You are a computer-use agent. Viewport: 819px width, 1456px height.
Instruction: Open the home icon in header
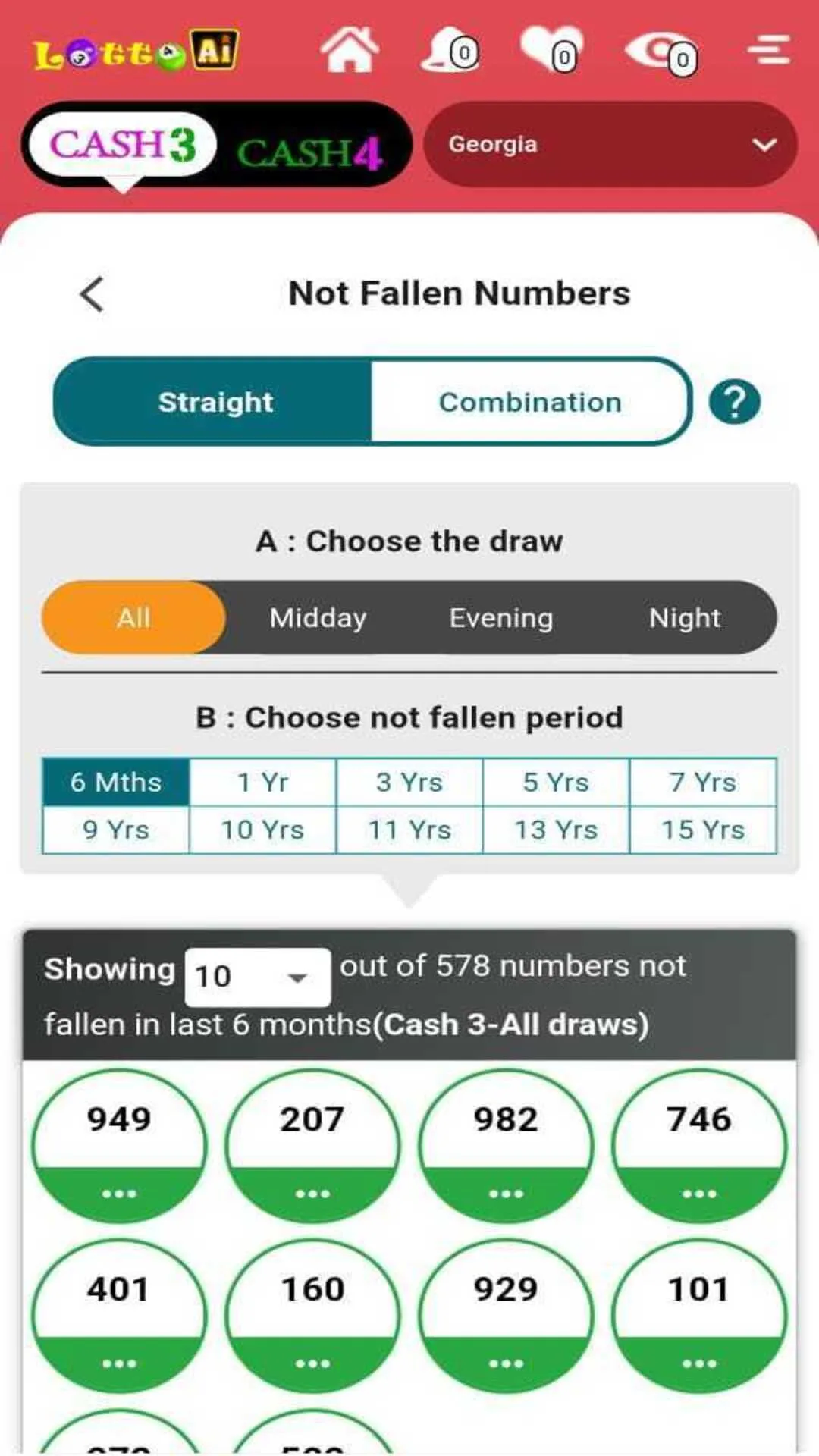click(x=349, y=50)
